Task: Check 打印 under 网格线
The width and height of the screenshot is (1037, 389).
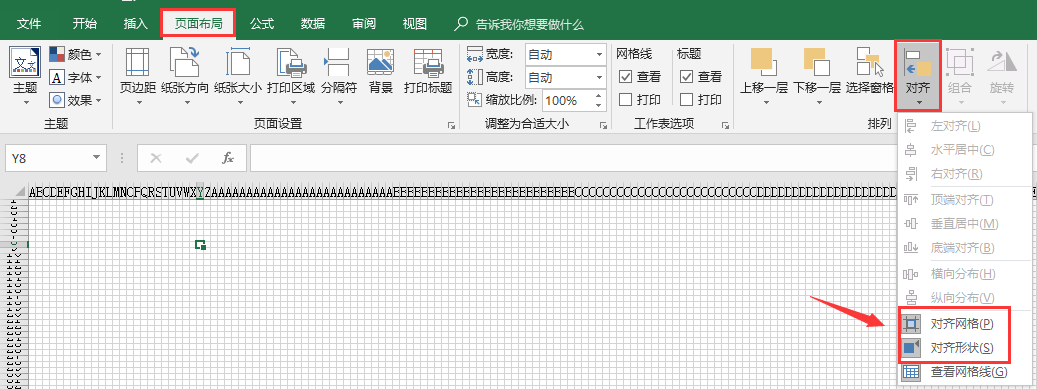Action: pyautogui.click(x=625, y=100)
